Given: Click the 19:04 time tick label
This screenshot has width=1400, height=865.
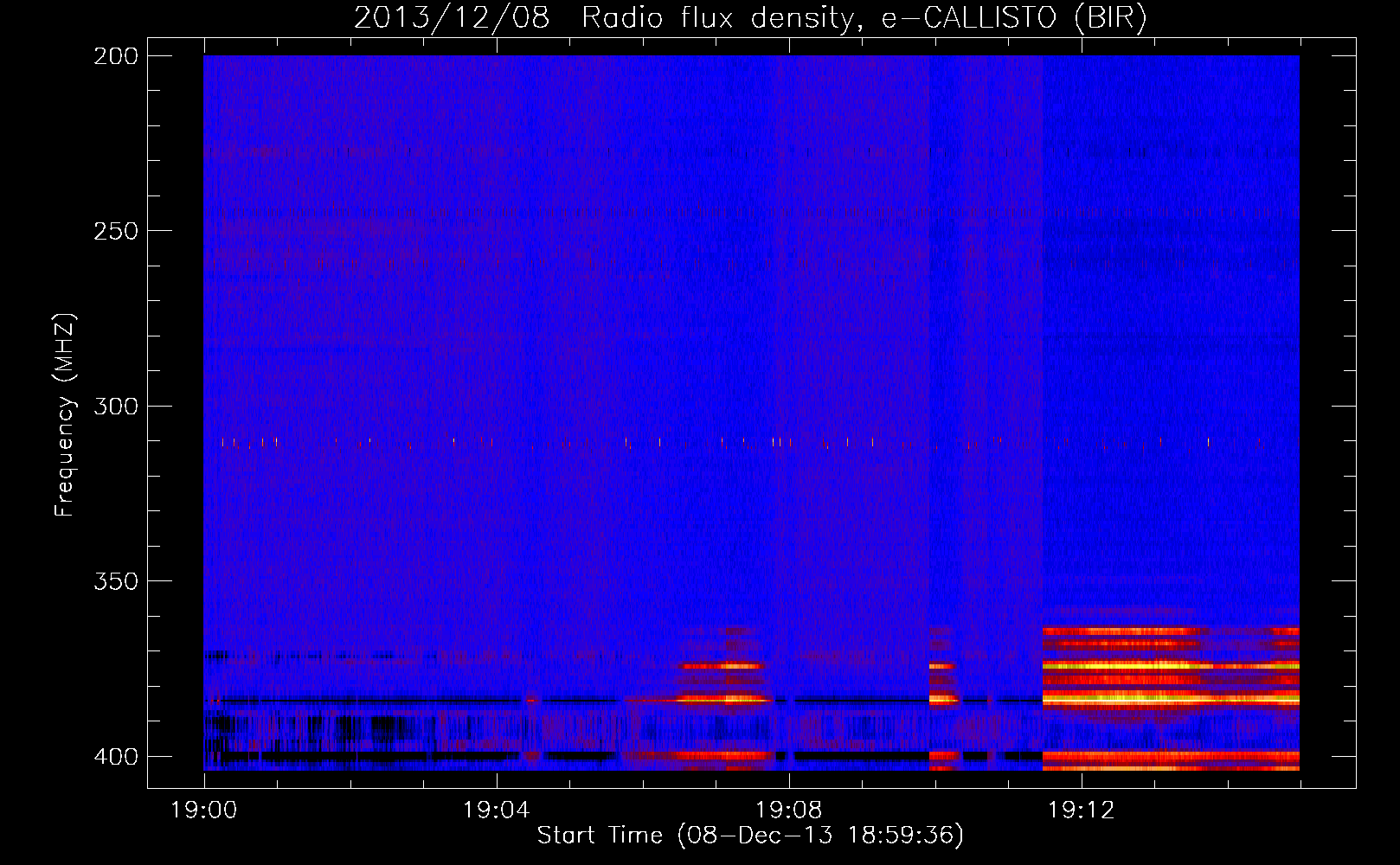Looking at the screenshot, I should pos(496,811).
